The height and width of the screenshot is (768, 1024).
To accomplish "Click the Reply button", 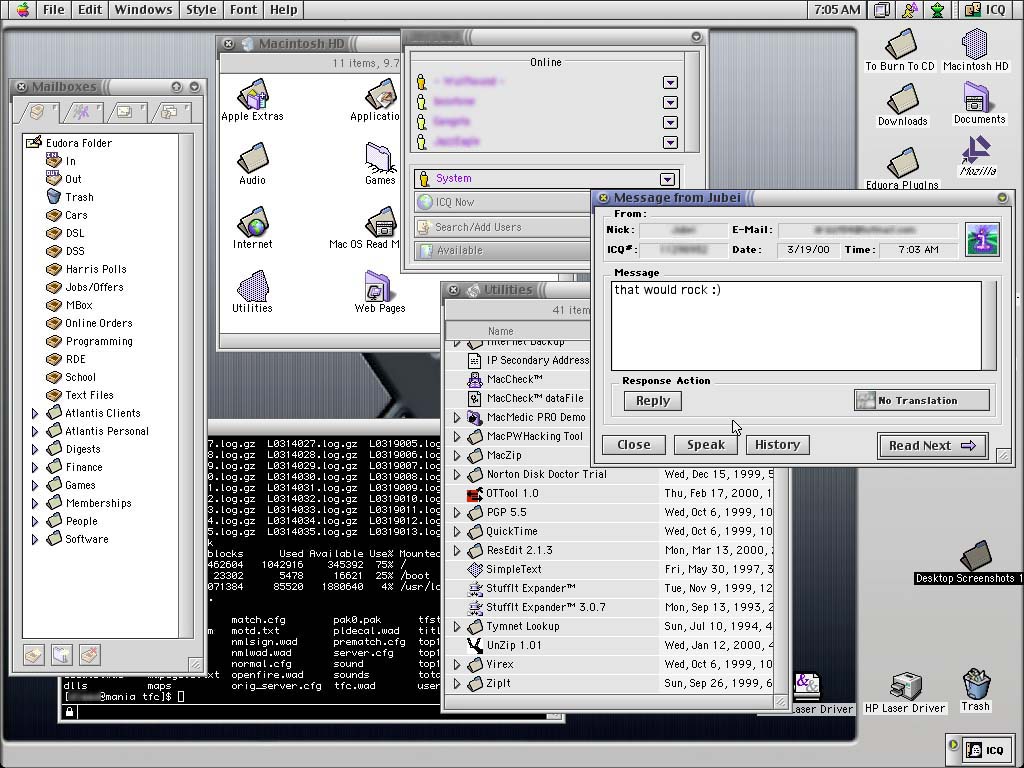I will [652, 400].
